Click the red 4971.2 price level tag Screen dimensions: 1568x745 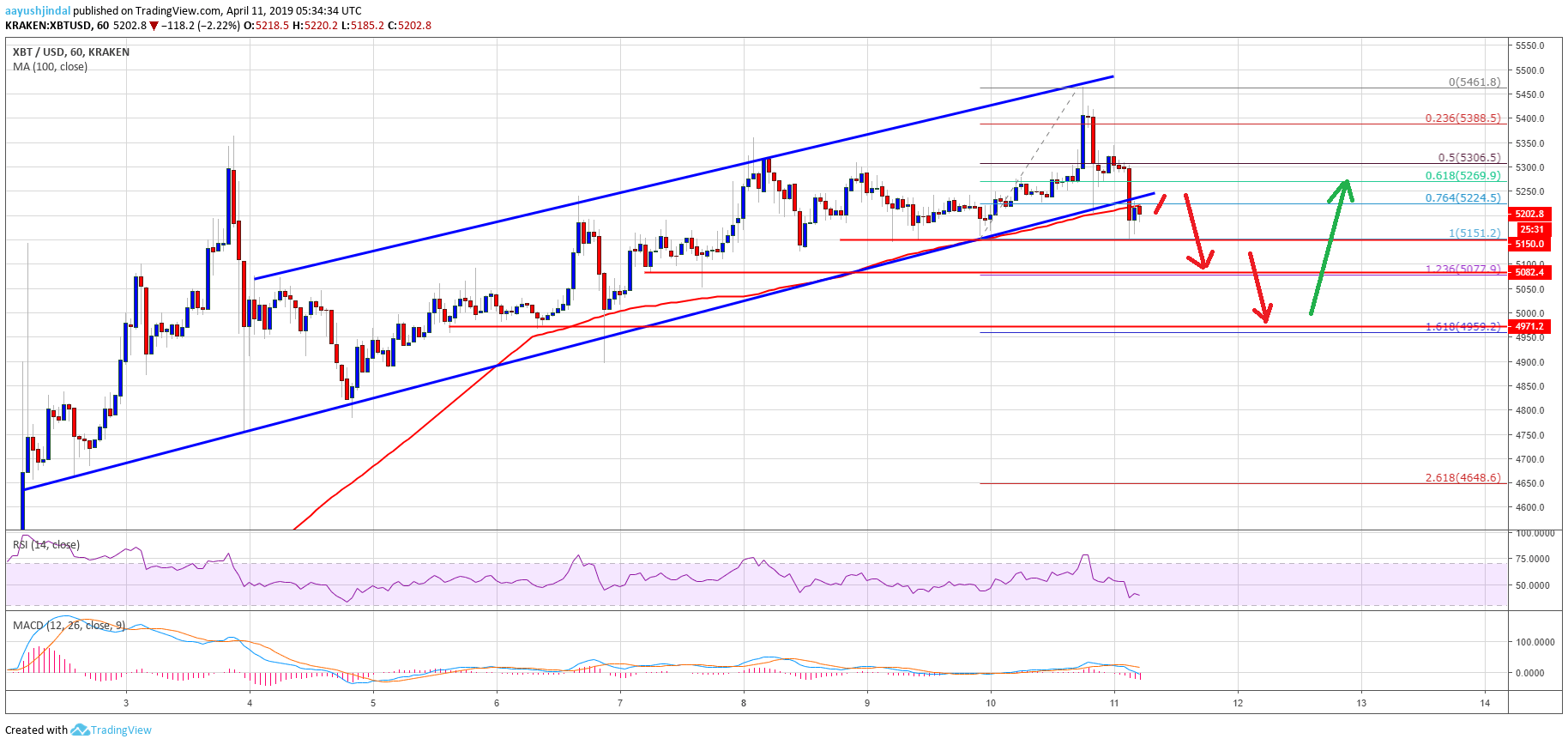point(1529,327)
